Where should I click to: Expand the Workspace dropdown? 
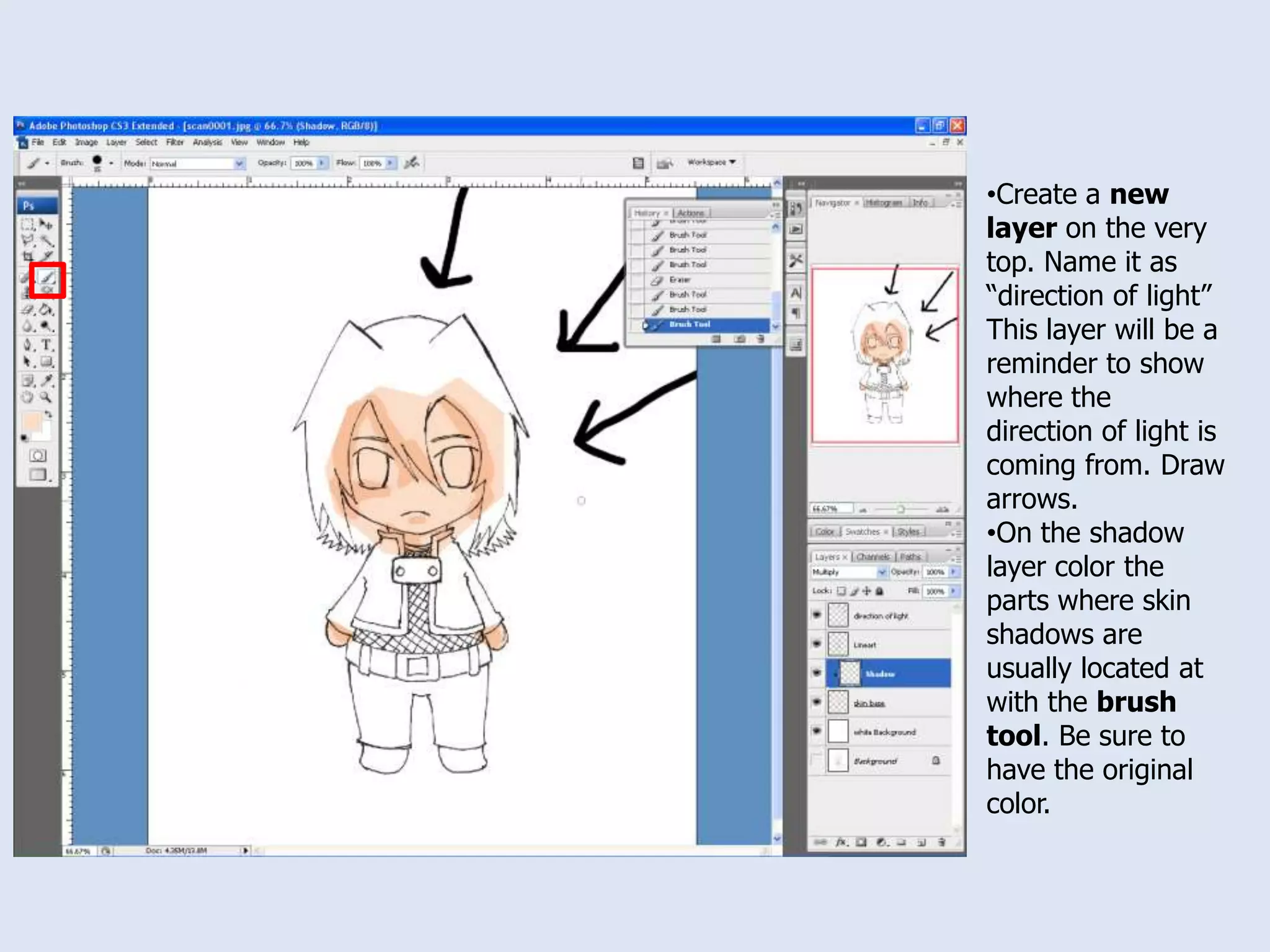[x=711, y=162]
